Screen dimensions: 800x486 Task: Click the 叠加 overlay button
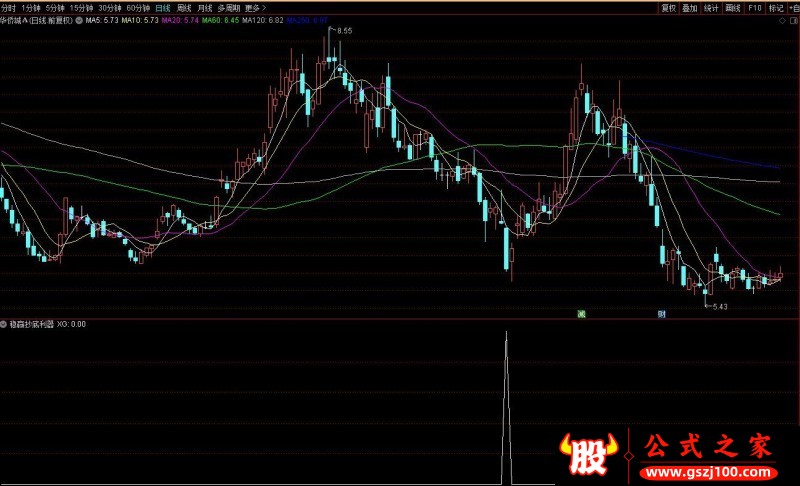tap(690, 7)
